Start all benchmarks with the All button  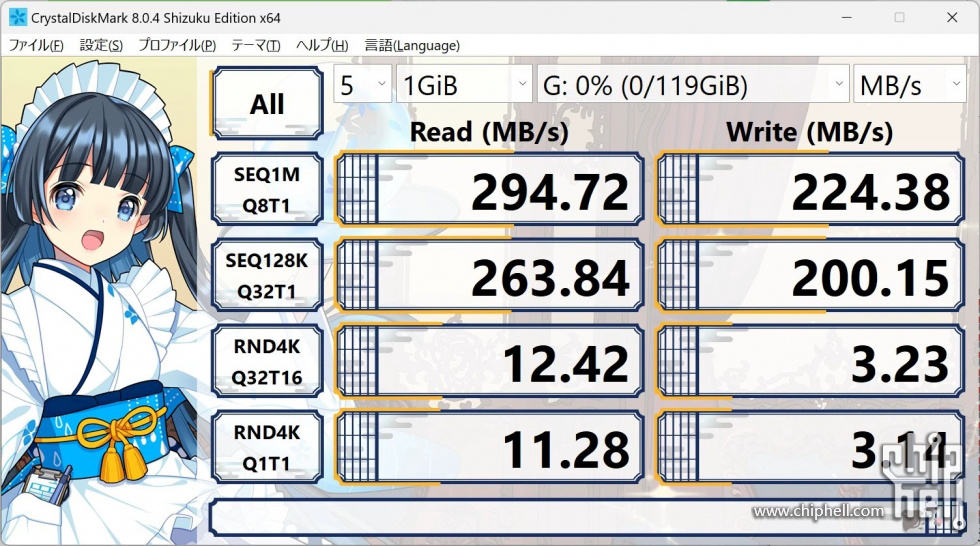coord(268,104)
